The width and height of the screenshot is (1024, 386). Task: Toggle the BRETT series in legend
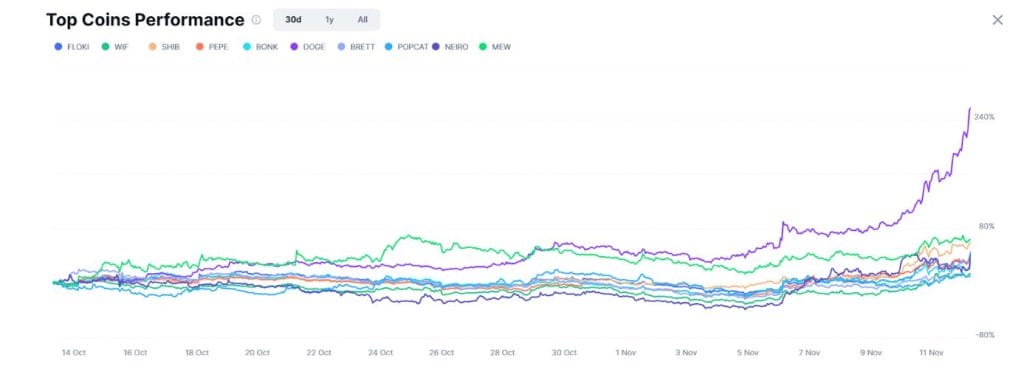(x=355, y=47)
